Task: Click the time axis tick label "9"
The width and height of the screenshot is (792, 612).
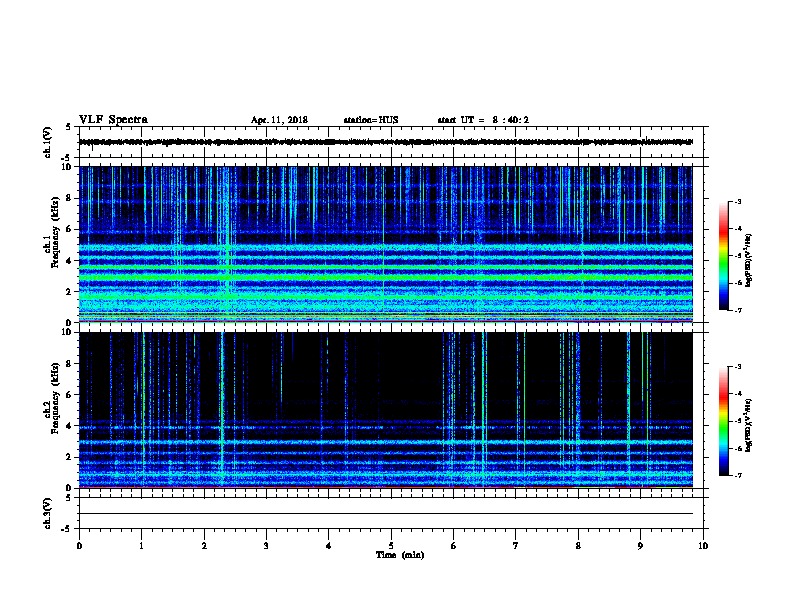Action: [x=640, y=545]
